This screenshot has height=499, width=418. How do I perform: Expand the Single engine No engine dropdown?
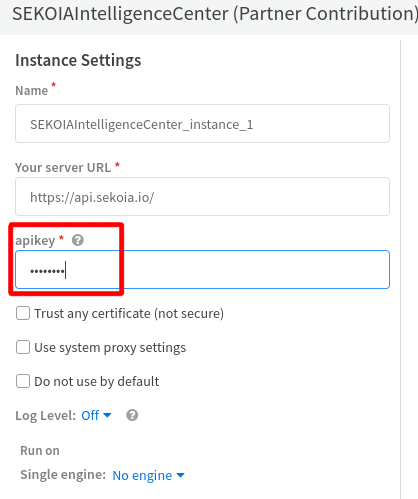(x=148, y=475)
